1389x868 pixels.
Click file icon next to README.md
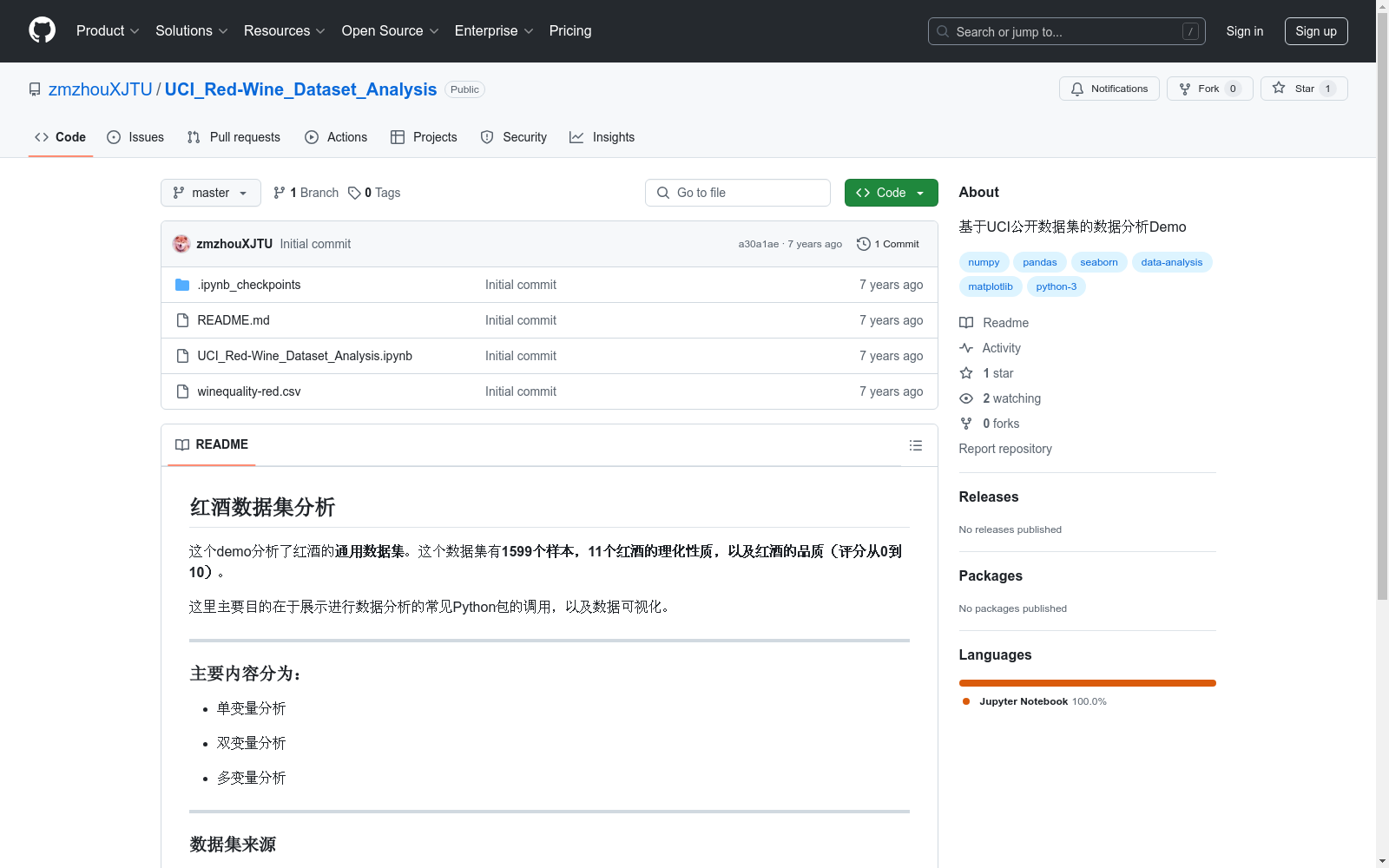pyautogui.click(x=182, y=320)
